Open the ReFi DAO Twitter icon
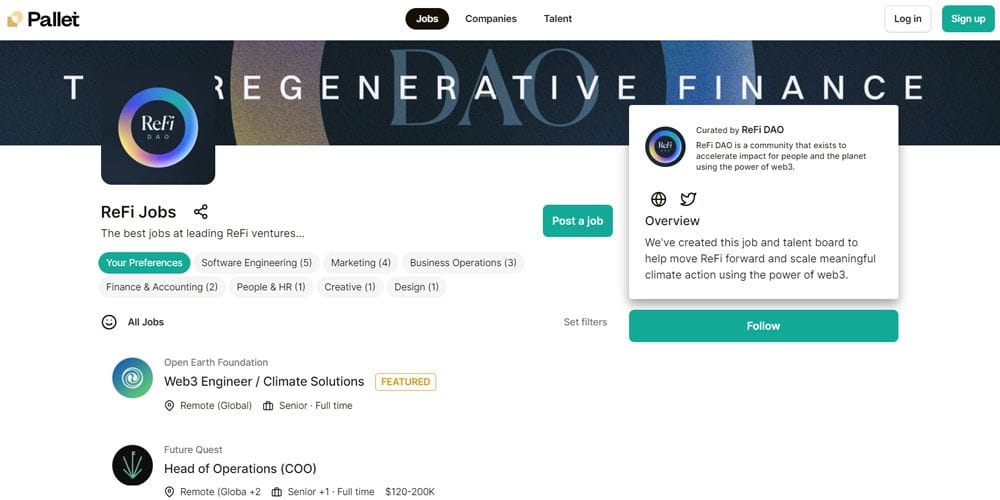Viewport: 1000px width, 500px height. point(688,199)
